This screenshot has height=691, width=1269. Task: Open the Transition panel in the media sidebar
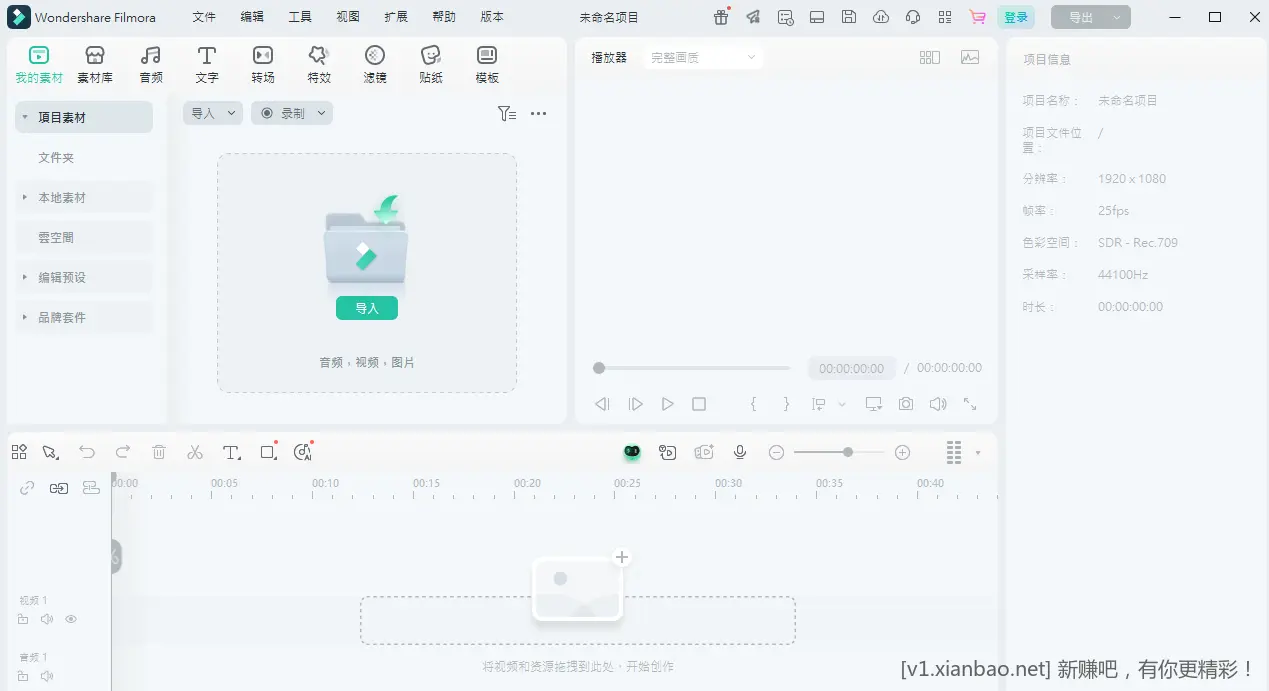tap(262, 63)
